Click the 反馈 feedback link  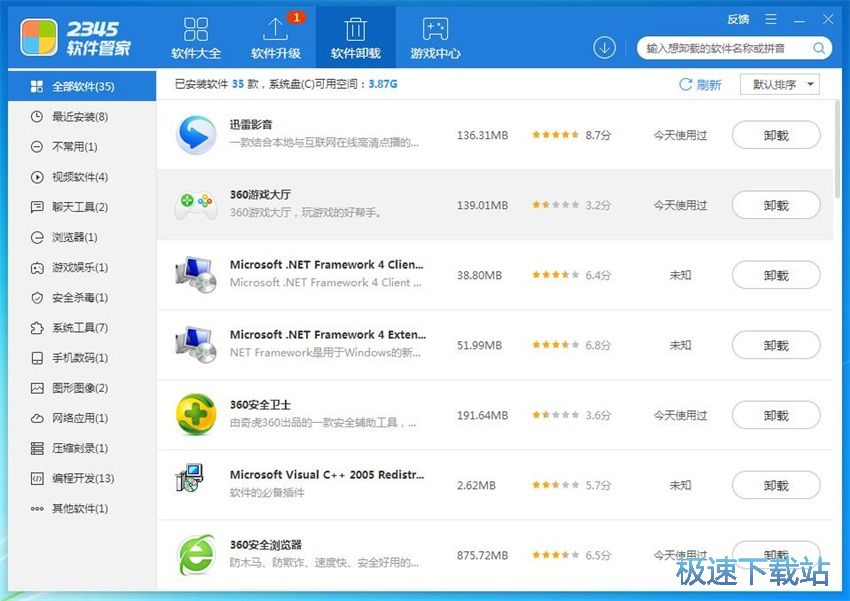pyautogui.click(x=738, y=20)
